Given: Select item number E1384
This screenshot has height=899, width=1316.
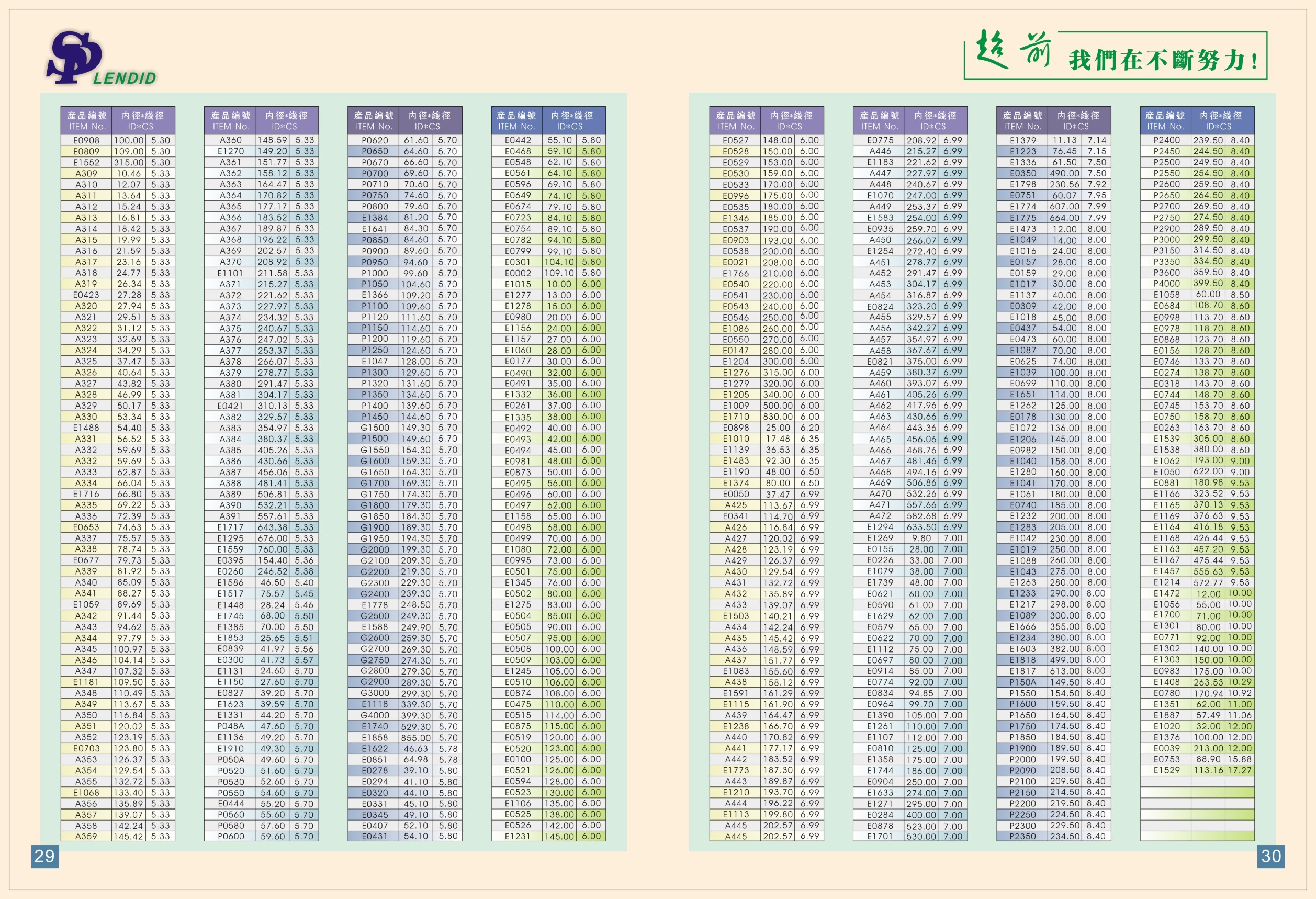Looking at the screenshot, I should [374, 217].
